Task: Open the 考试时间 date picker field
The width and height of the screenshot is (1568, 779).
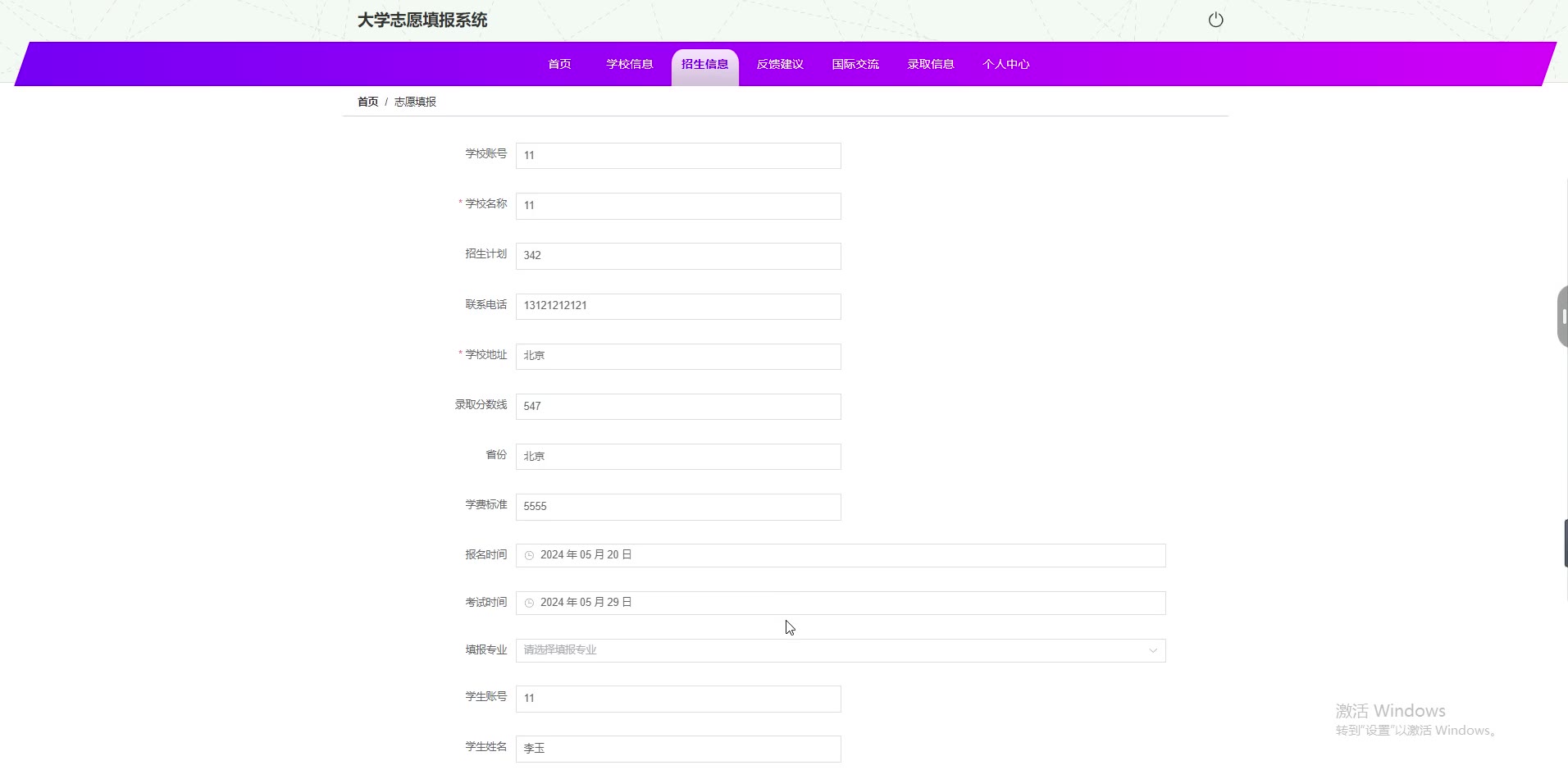Action: tap(841, 603)
